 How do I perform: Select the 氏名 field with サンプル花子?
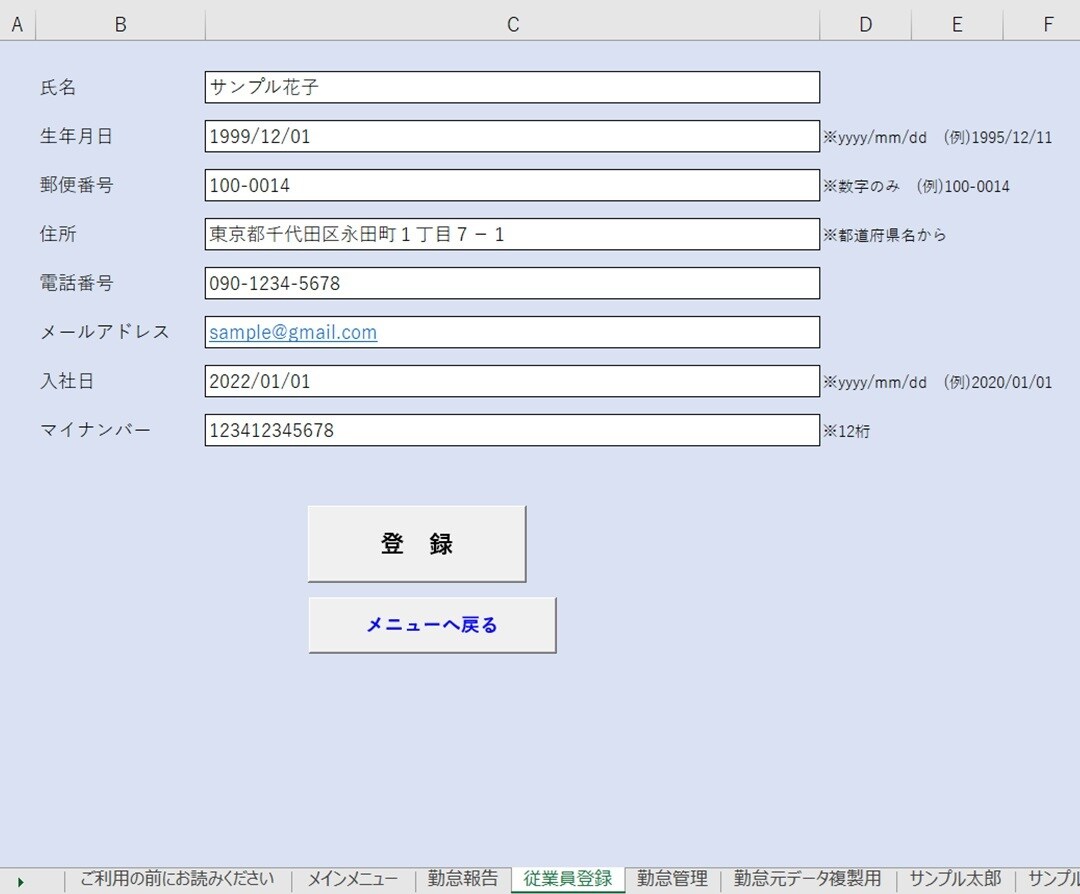click(x=512, y=87)
